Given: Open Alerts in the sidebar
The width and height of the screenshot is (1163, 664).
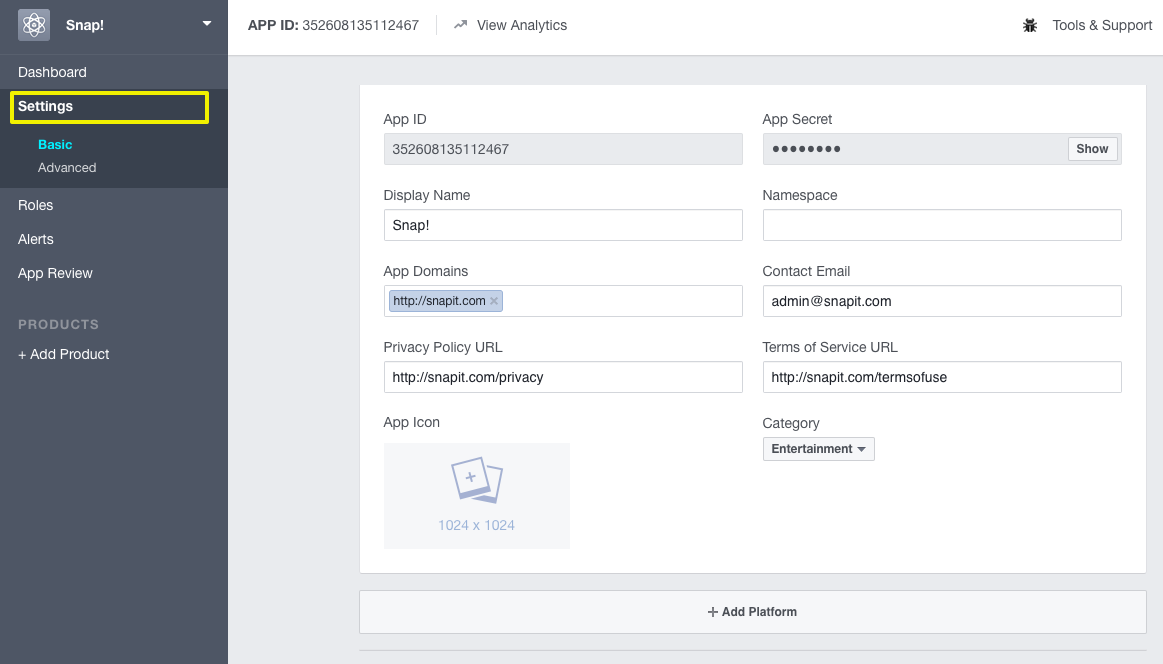Looking at the screenshot, I should click(x=36, y=240).
